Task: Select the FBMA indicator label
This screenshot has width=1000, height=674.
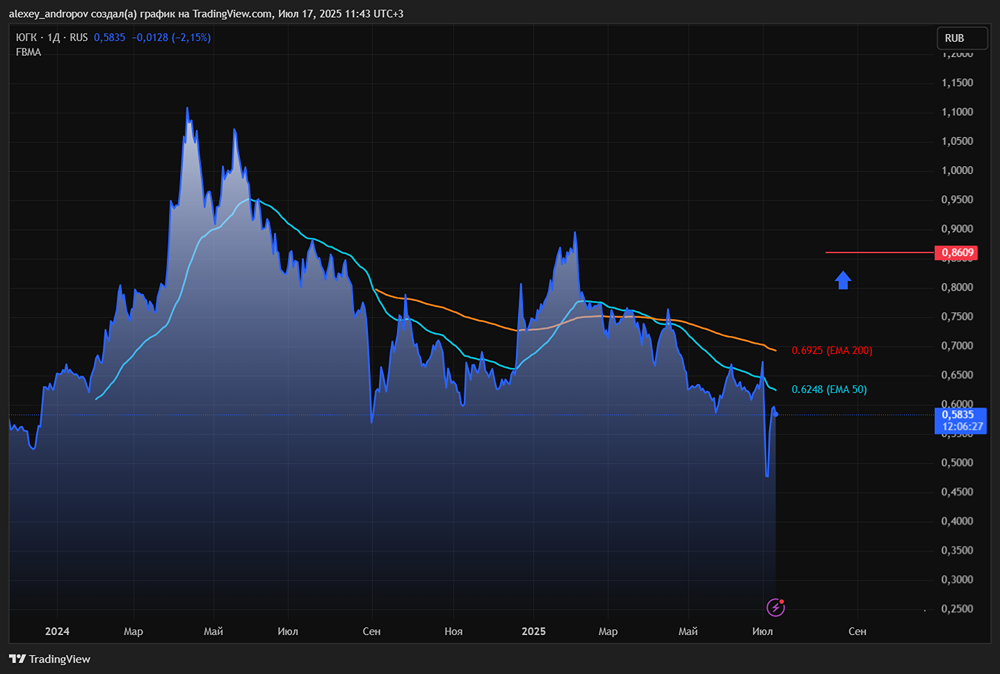Action: click(29, 52)
